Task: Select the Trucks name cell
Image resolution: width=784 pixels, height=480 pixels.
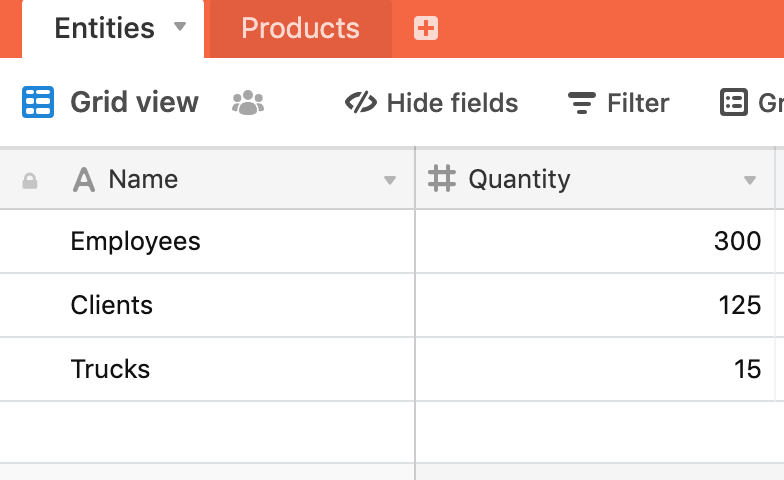Action: coord(207,369)
